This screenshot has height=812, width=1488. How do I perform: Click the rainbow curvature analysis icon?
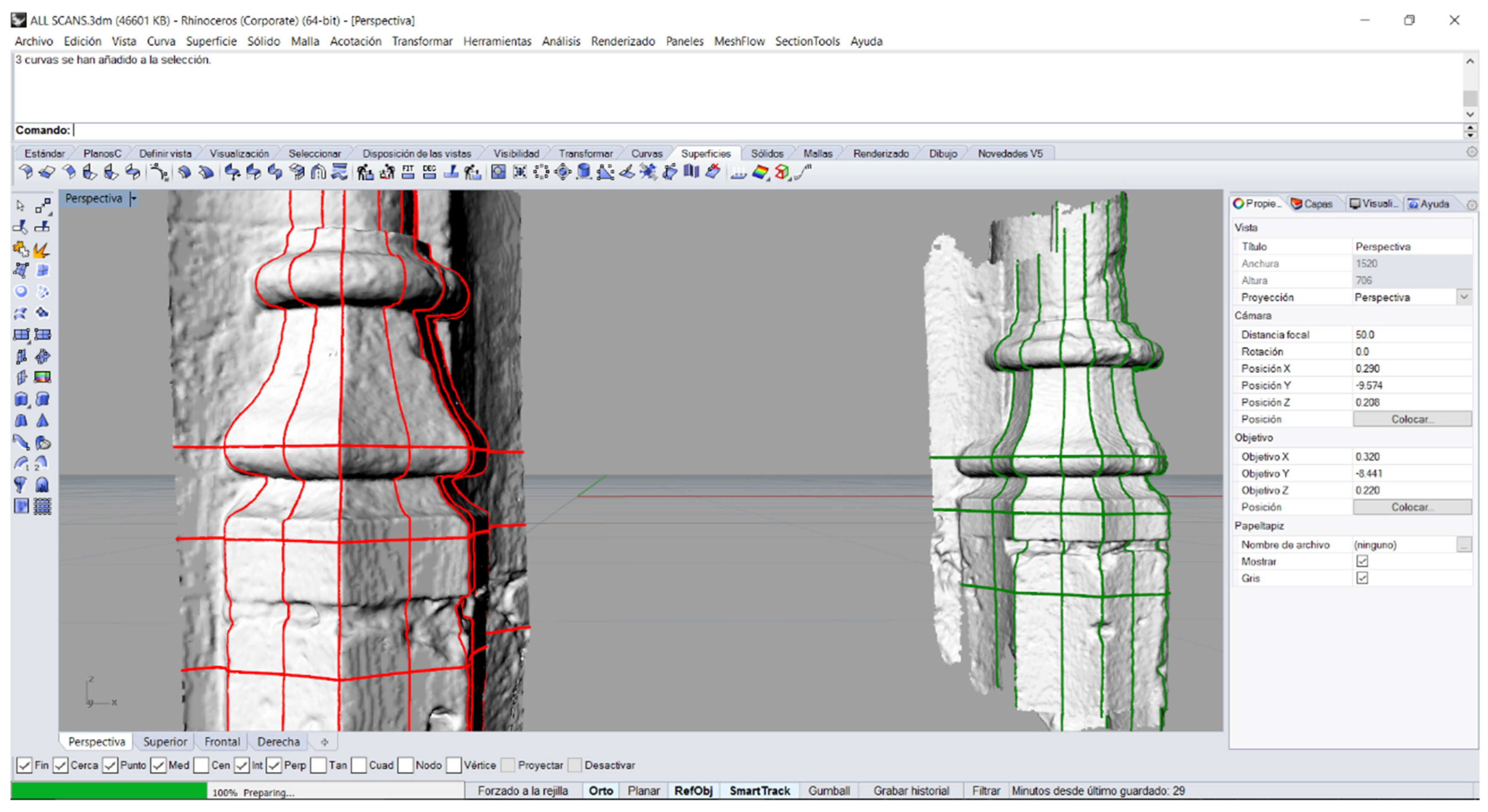760,172
